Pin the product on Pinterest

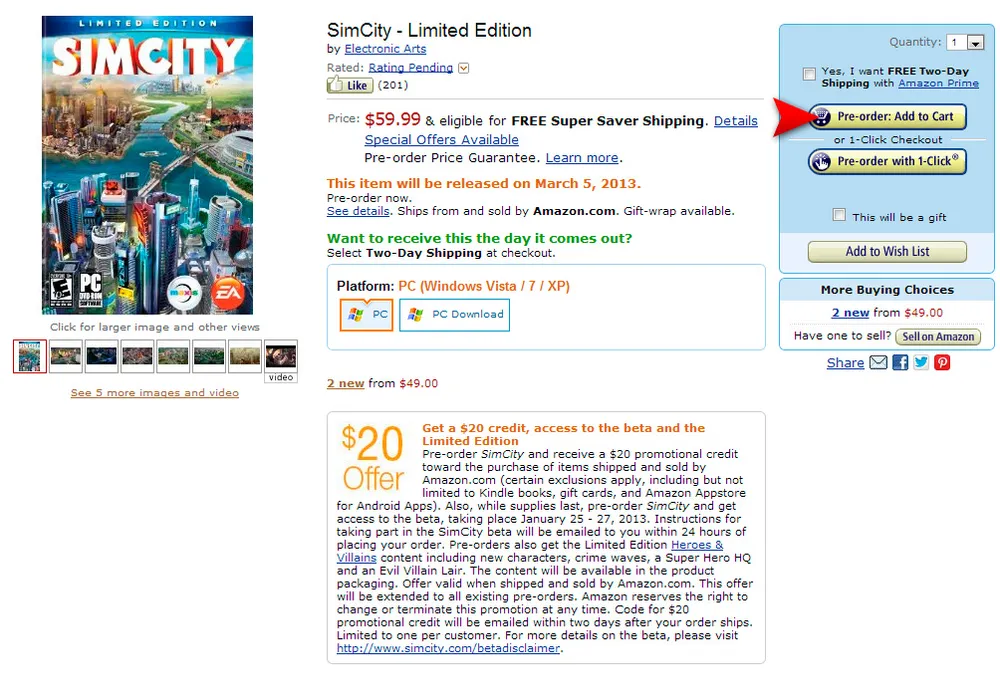click(x=942, y=363)
